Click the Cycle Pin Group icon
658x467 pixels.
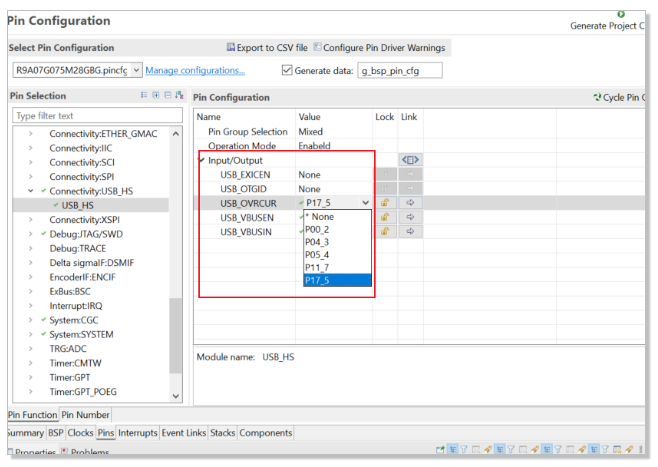(597, 97)
